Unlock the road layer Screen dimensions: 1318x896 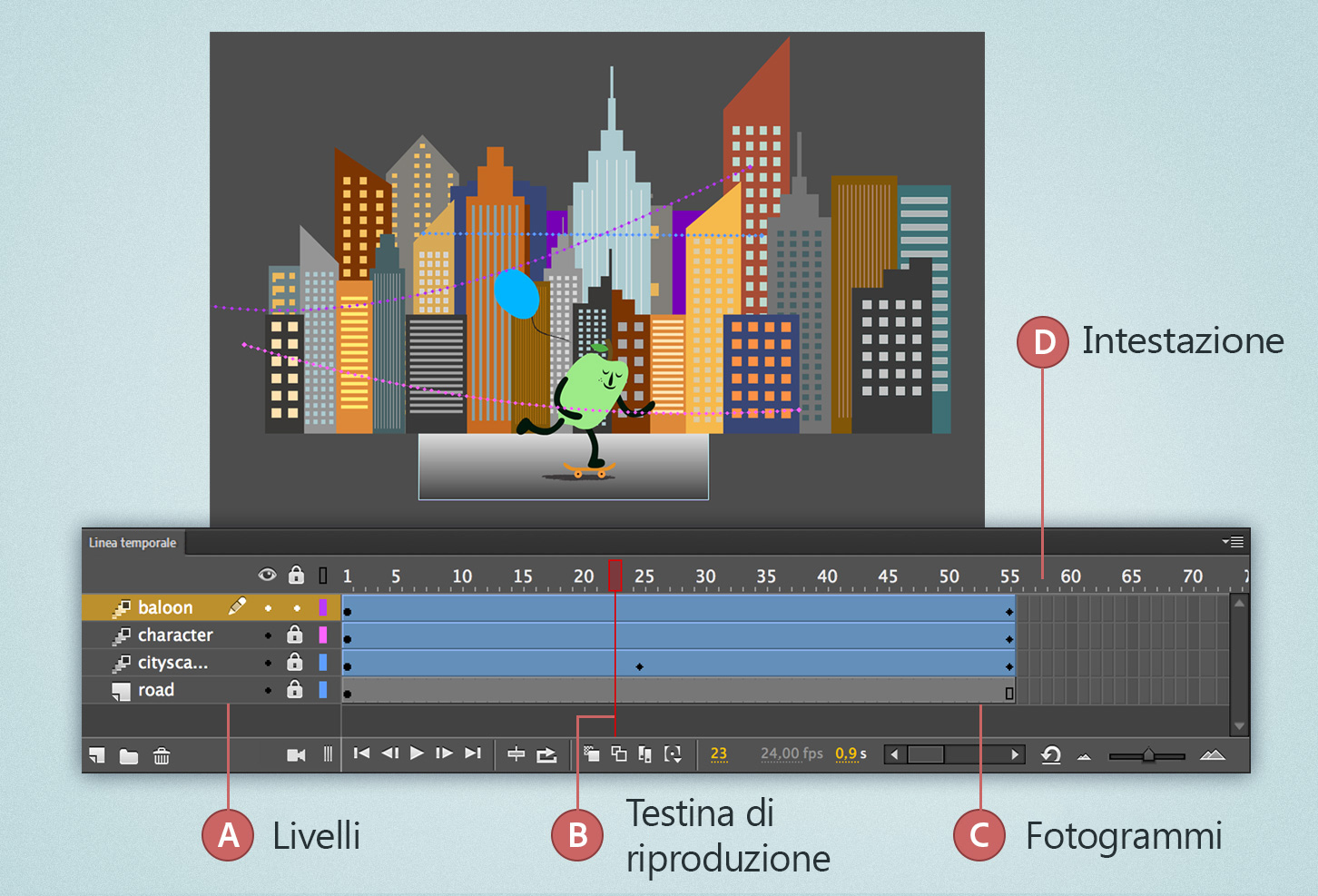[295, 689]
